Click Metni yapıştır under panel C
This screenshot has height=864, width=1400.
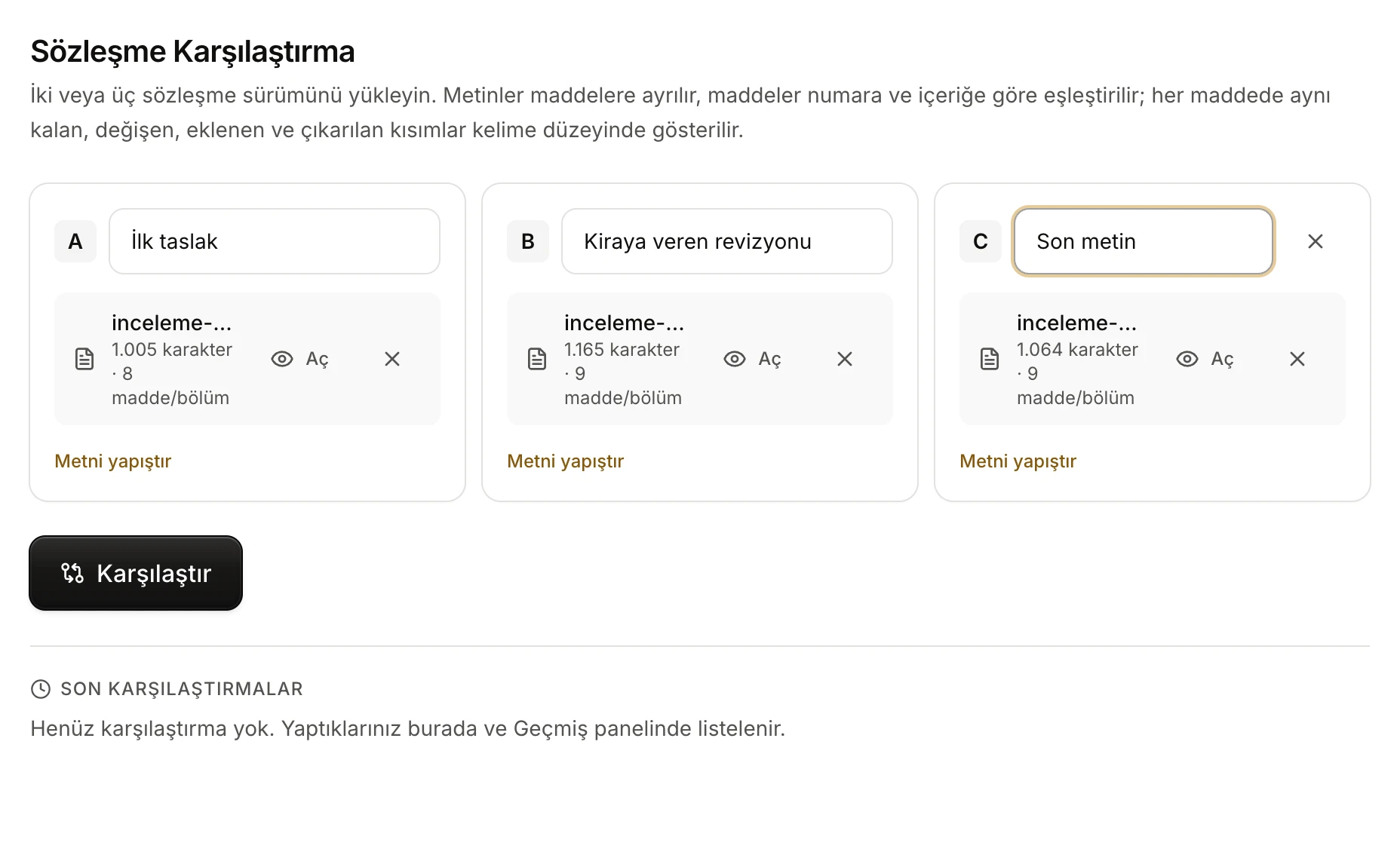click(1018, 461)
